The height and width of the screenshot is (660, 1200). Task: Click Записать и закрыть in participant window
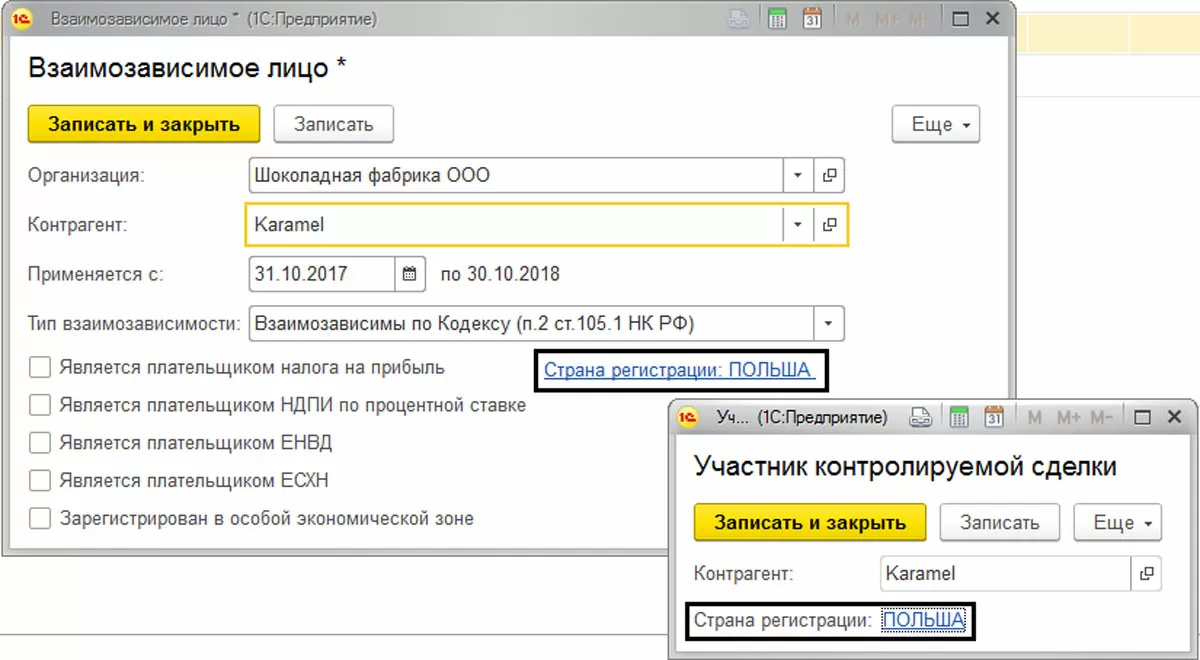[810, 522]
